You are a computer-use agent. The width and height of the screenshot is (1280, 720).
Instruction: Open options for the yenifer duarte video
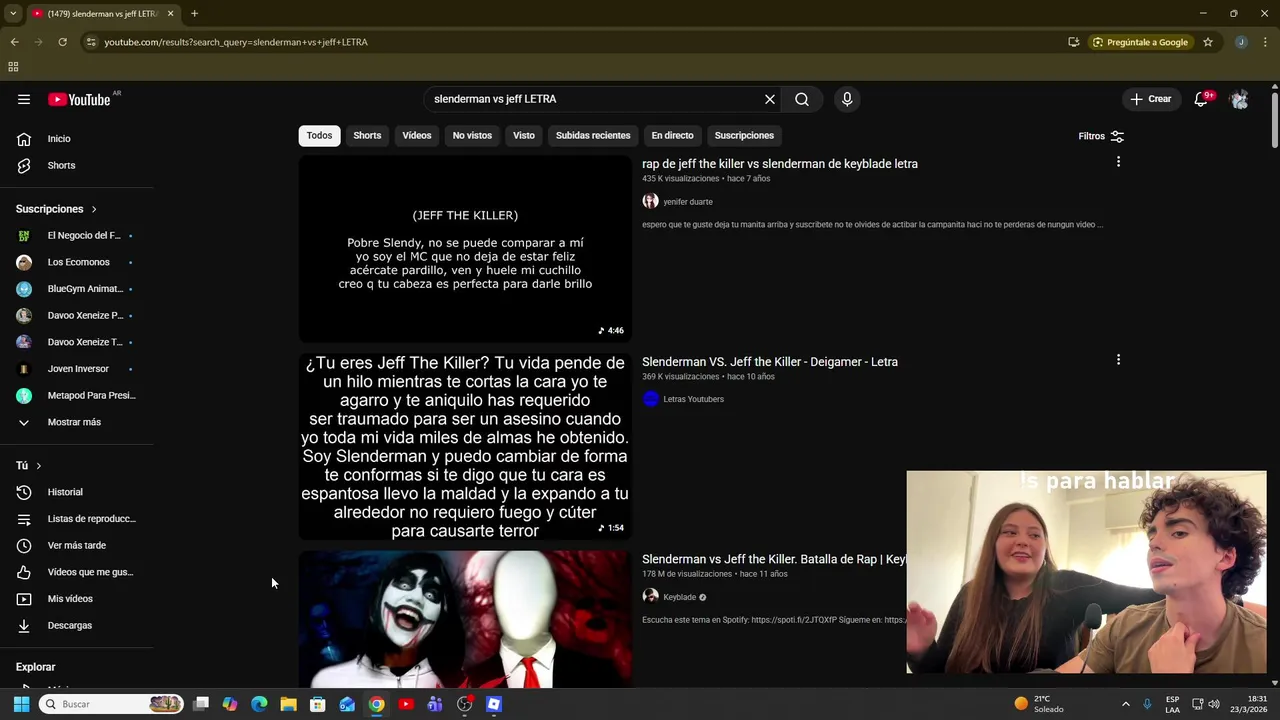click(x=1118, y=162)
